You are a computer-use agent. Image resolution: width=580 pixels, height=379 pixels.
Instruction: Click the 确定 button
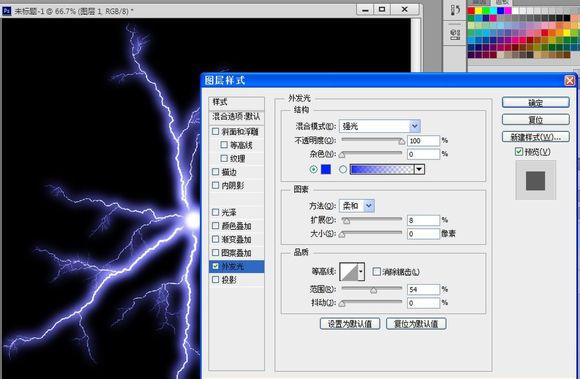(x=535, y=103)
